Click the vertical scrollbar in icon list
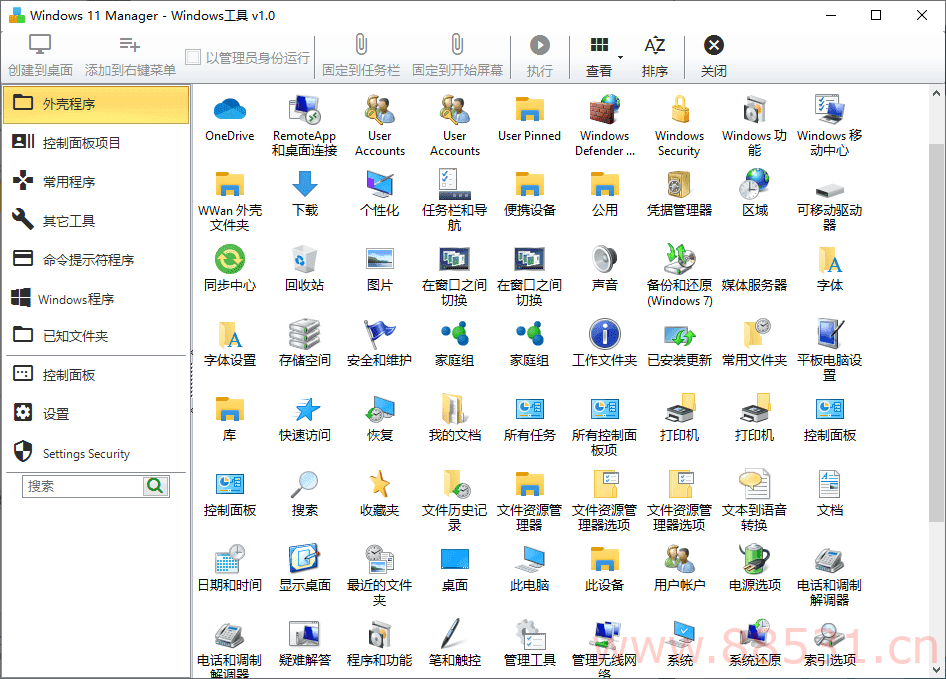 click(x=936, y=330)
